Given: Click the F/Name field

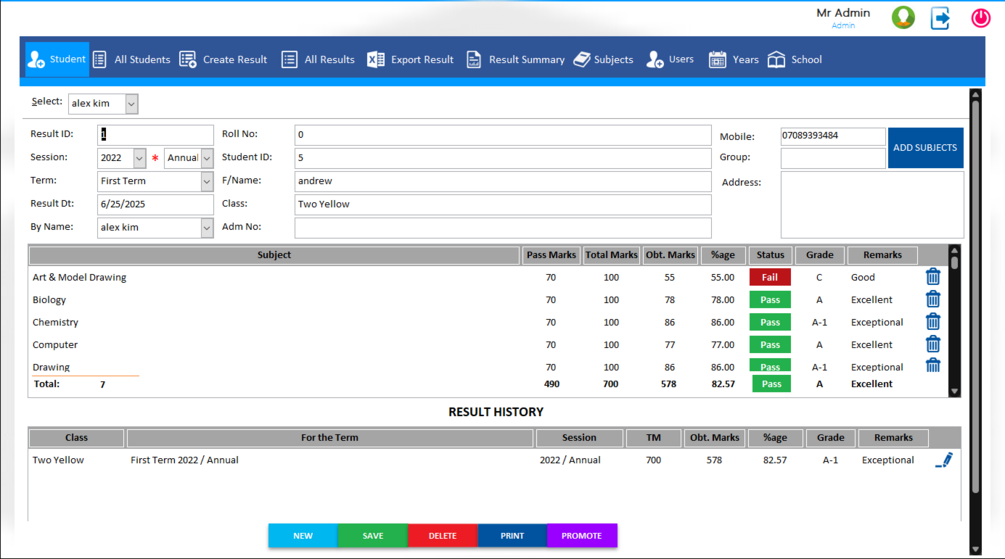Looking at the screenshot, I should point(502,181).
